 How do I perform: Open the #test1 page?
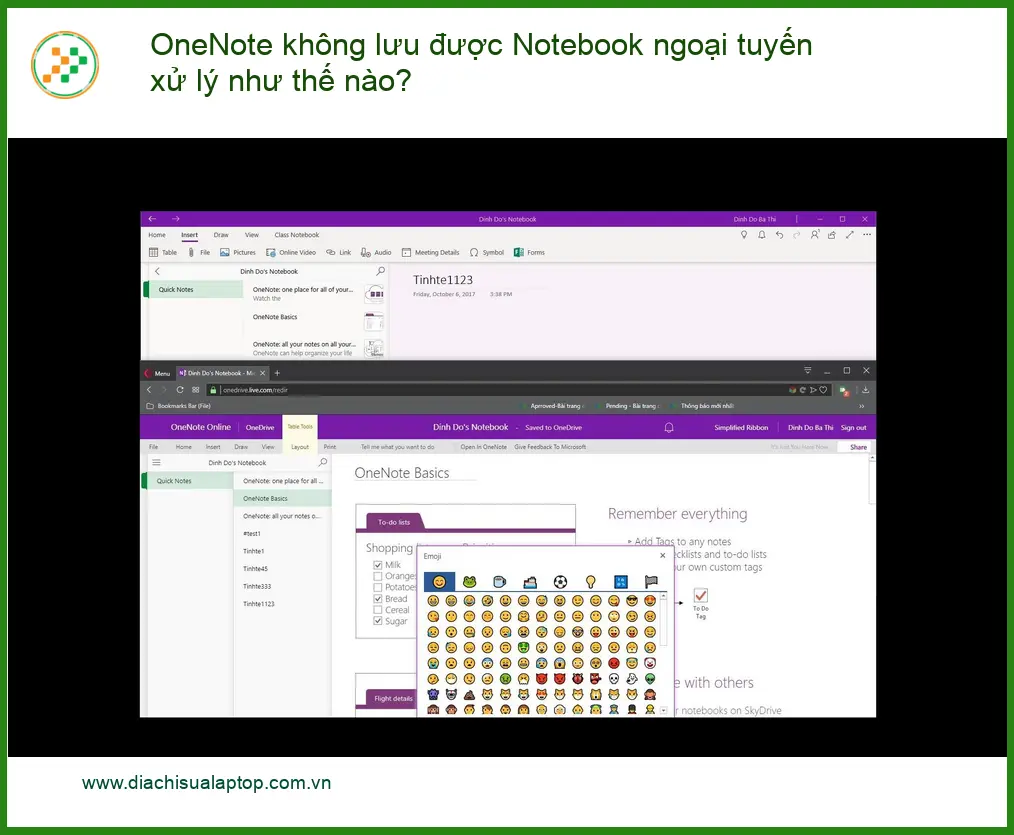(252, 534)
